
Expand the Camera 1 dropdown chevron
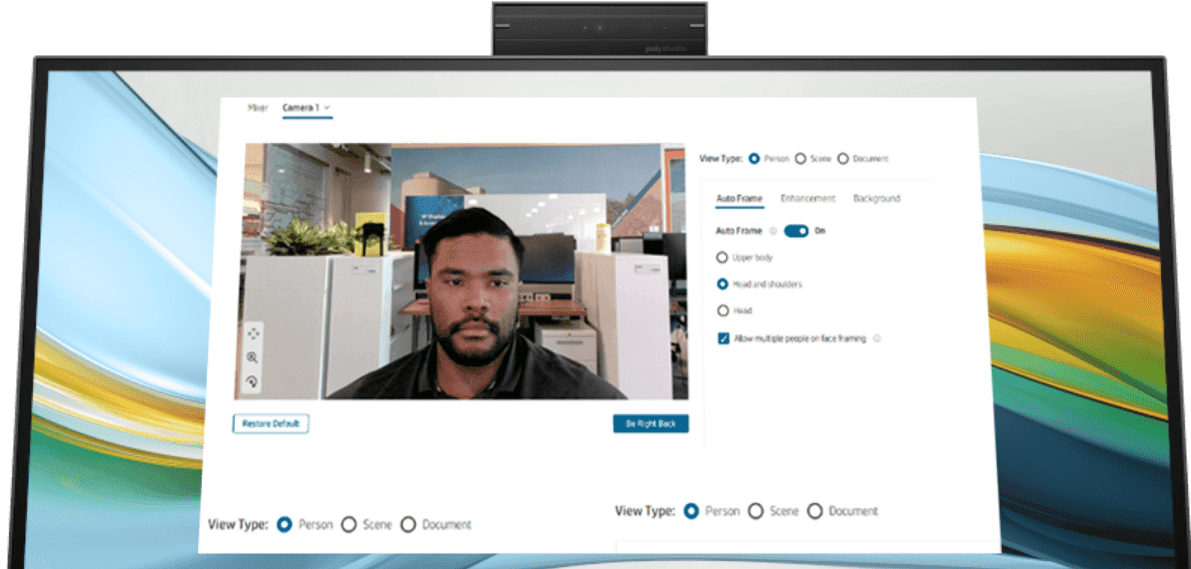327,107
